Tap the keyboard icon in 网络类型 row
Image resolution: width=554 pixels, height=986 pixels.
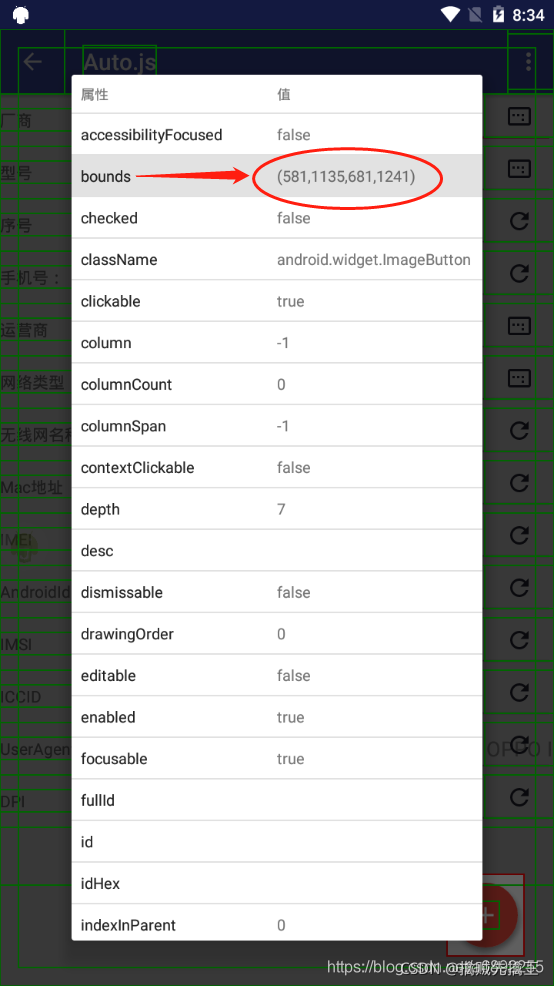[519, 378]
